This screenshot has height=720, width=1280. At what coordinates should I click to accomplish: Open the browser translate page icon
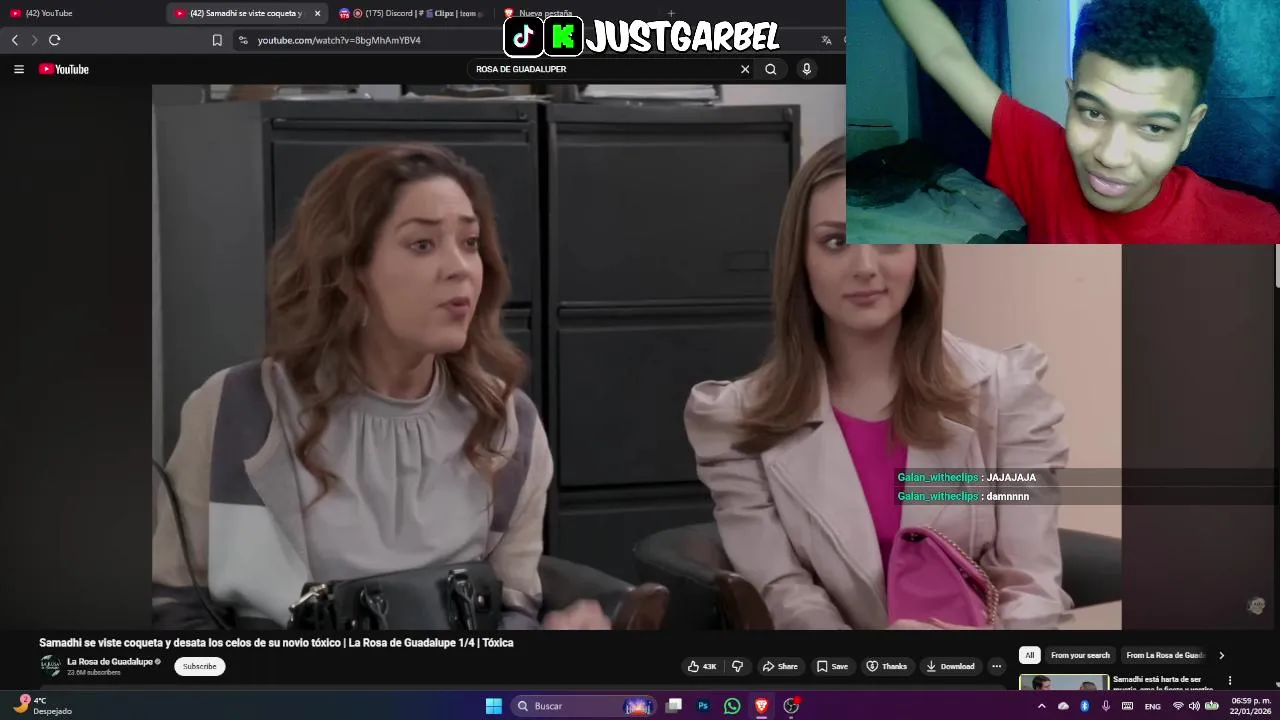(826, 40)
